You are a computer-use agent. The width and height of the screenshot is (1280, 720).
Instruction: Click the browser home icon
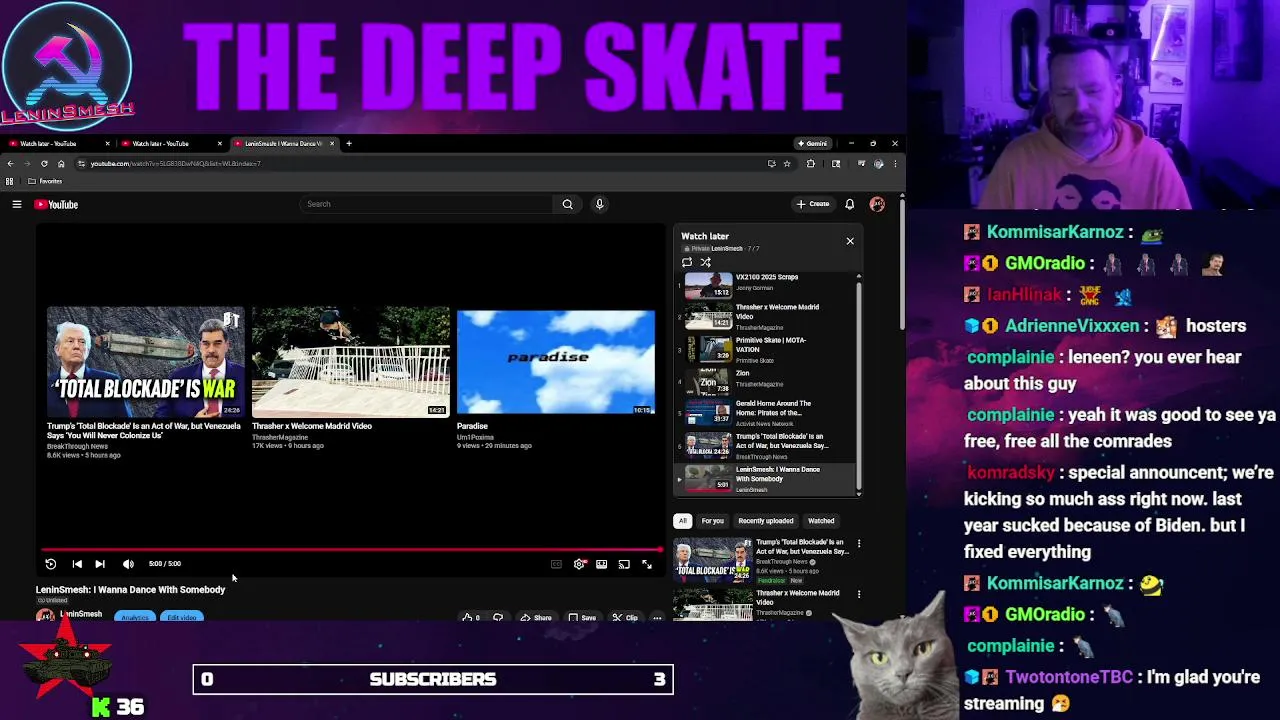pos(61,164)
